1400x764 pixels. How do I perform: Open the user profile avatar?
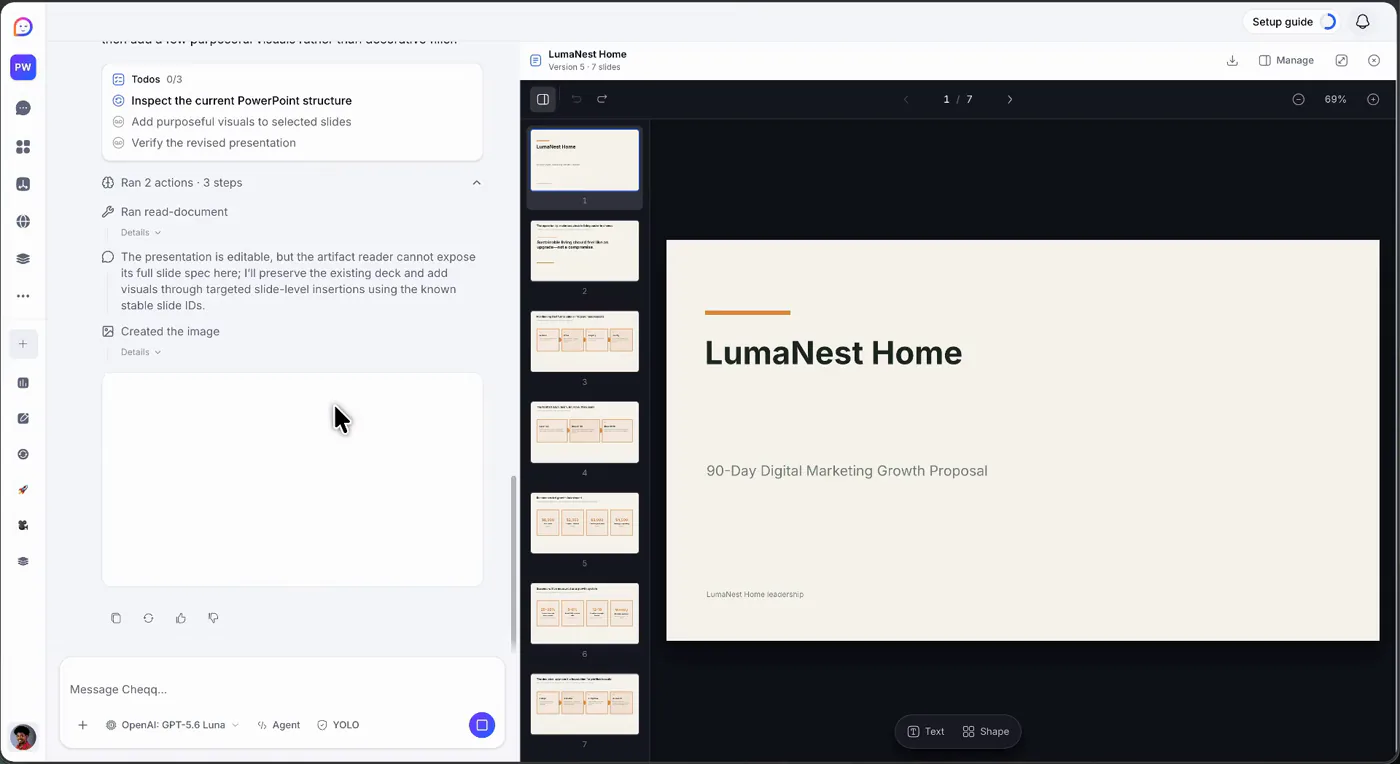click(x=23, y=737)
